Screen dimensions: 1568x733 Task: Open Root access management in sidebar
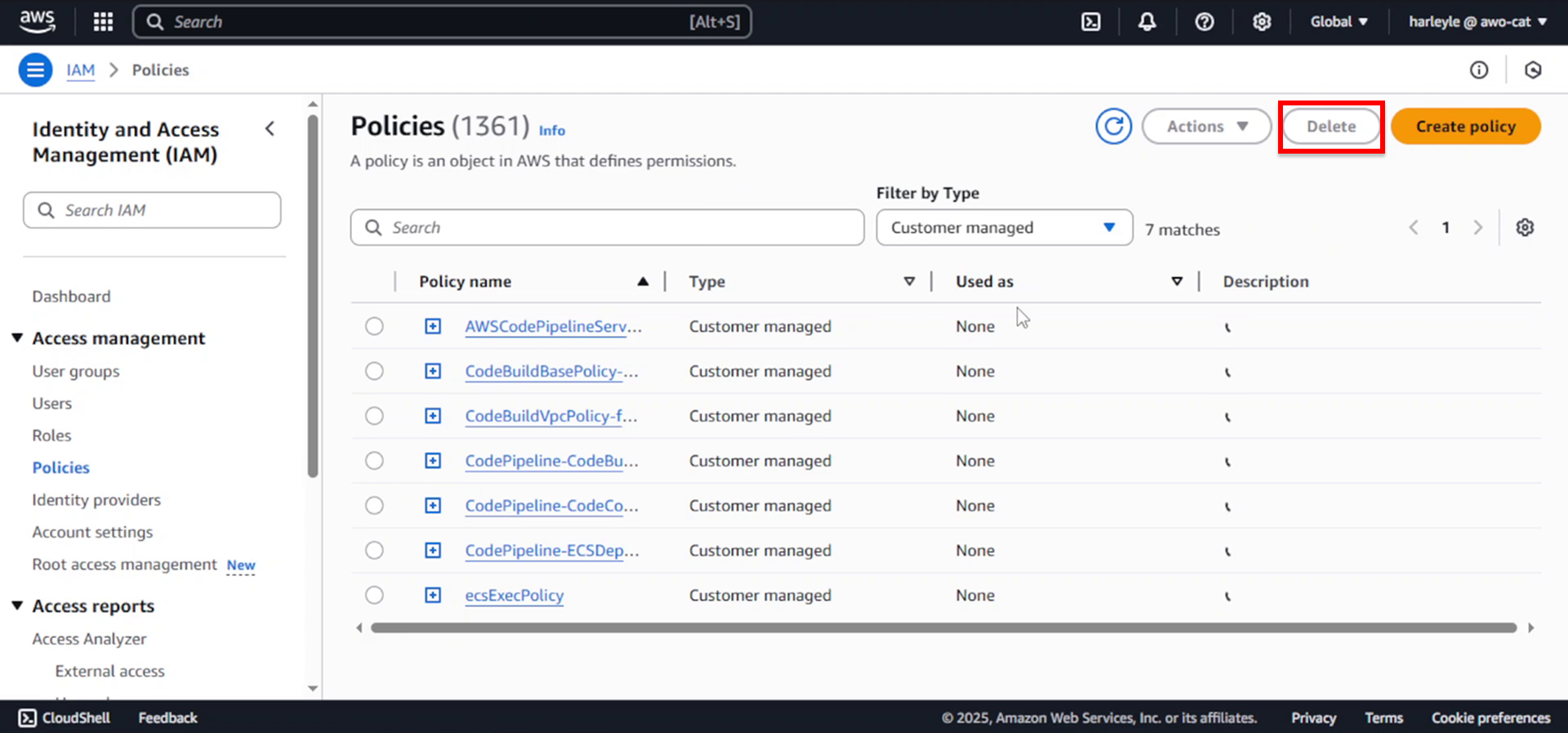point(124,565)
